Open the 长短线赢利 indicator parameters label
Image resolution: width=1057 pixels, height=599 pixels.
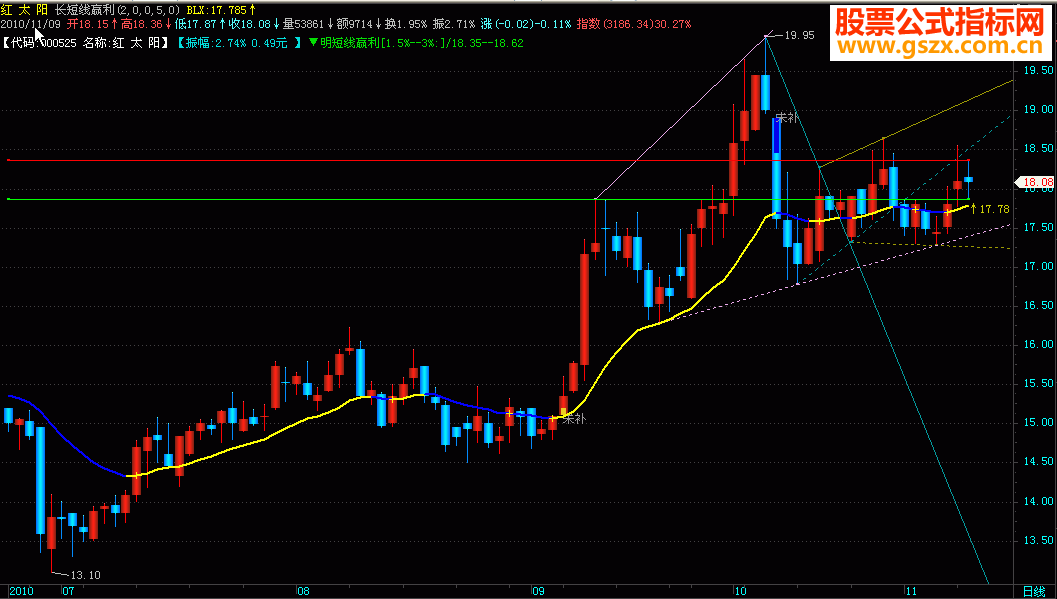point(117,9)
